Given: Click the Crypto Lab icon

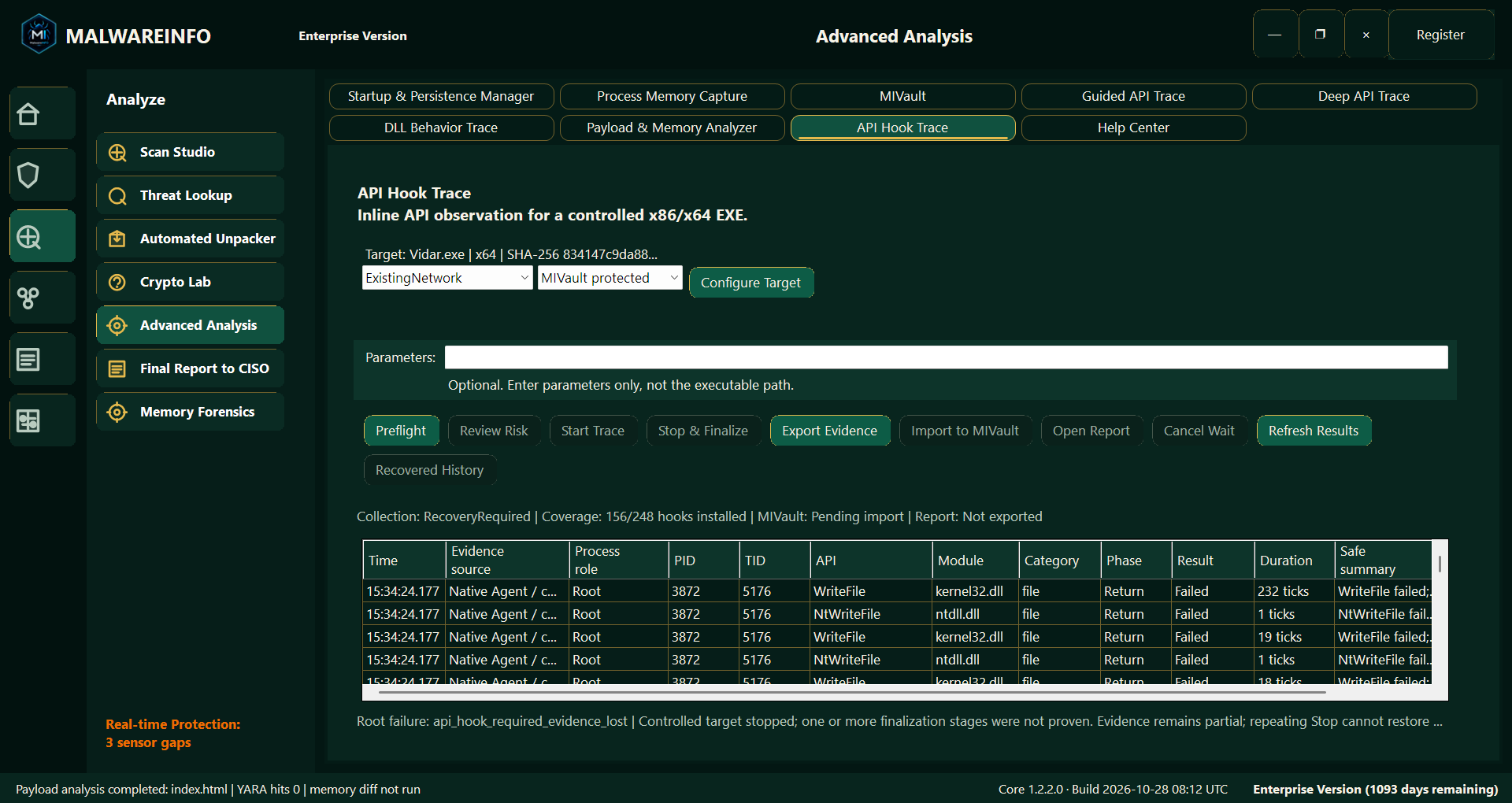Looking at the screenshot, I should coord(117,282).
